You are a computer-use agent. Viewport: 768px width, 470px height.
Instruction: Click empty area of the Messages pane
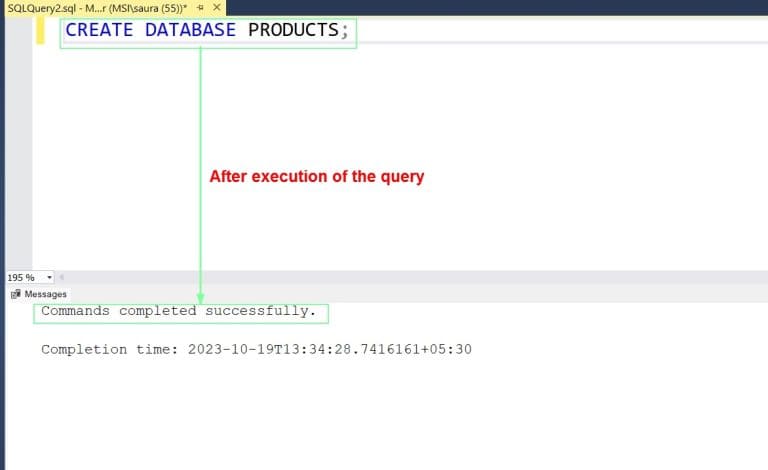392,416
